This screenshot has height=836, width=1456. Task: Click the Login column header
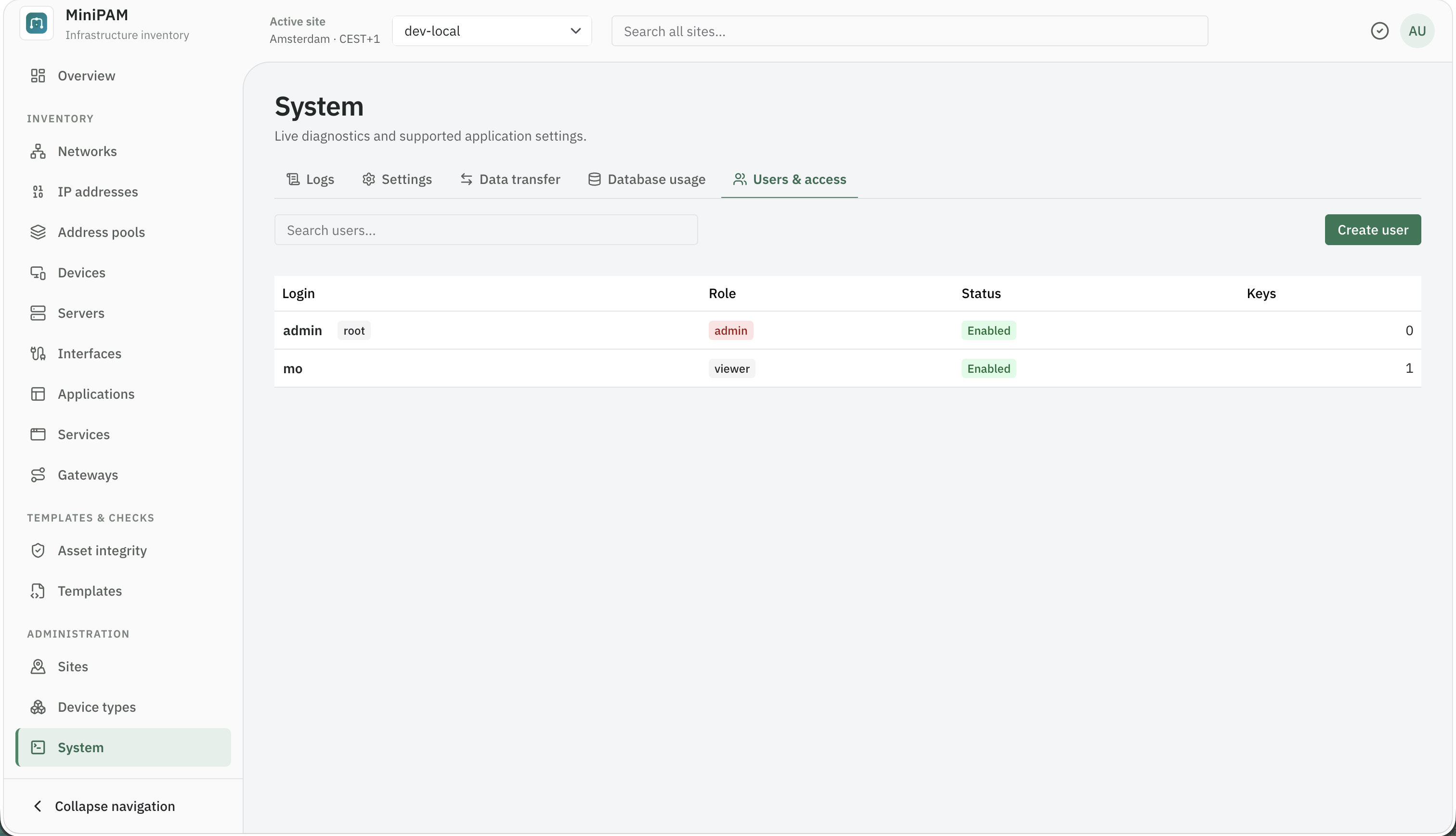pos(299,293)
